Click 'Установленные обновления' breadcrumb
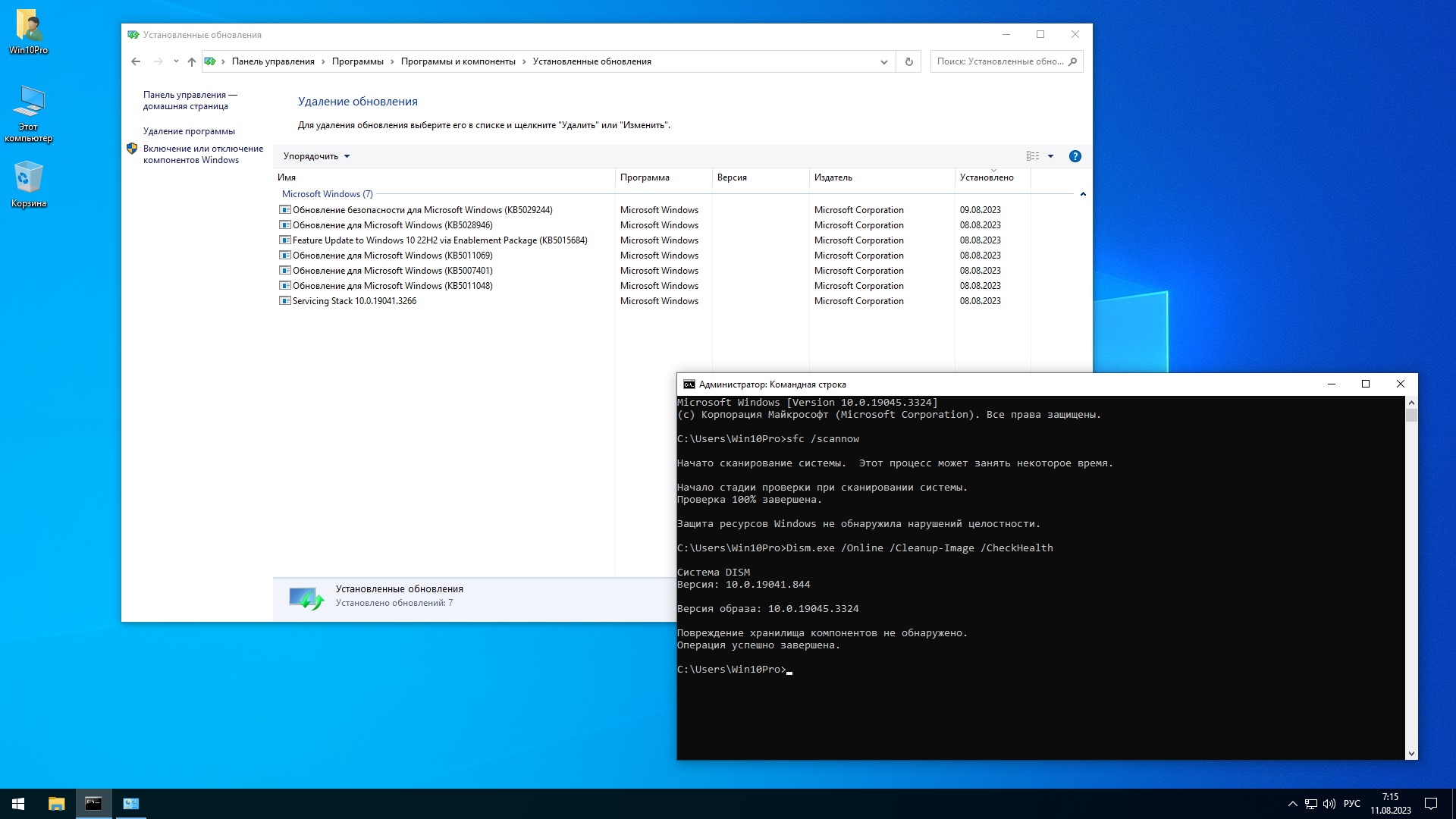 pyautogui.click(x=591, y=61)
